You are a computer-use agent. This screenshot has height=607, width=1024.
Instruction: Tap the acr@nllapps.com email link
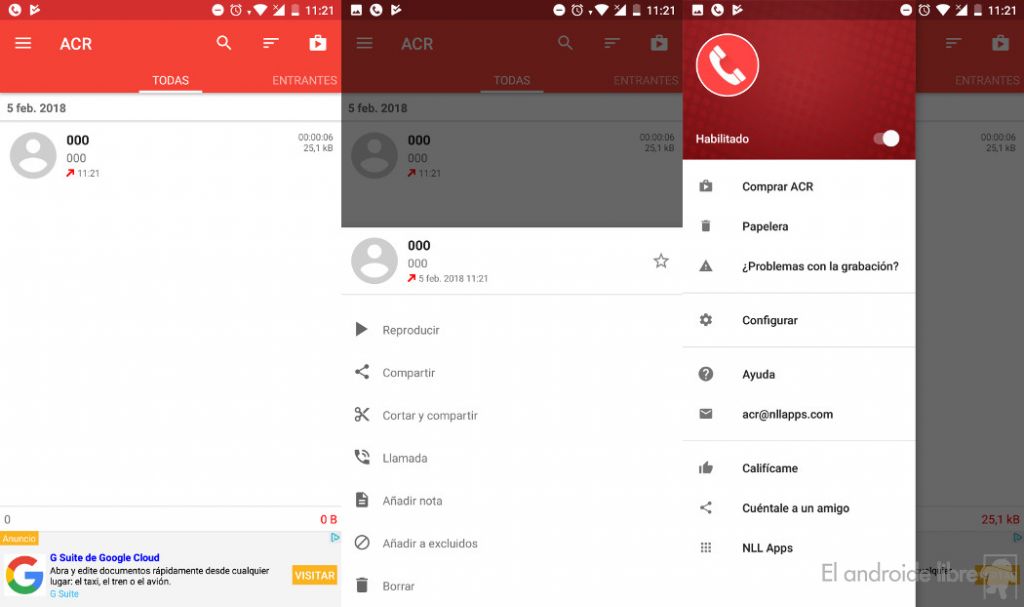pyautogui.click(x=787, y=414)
